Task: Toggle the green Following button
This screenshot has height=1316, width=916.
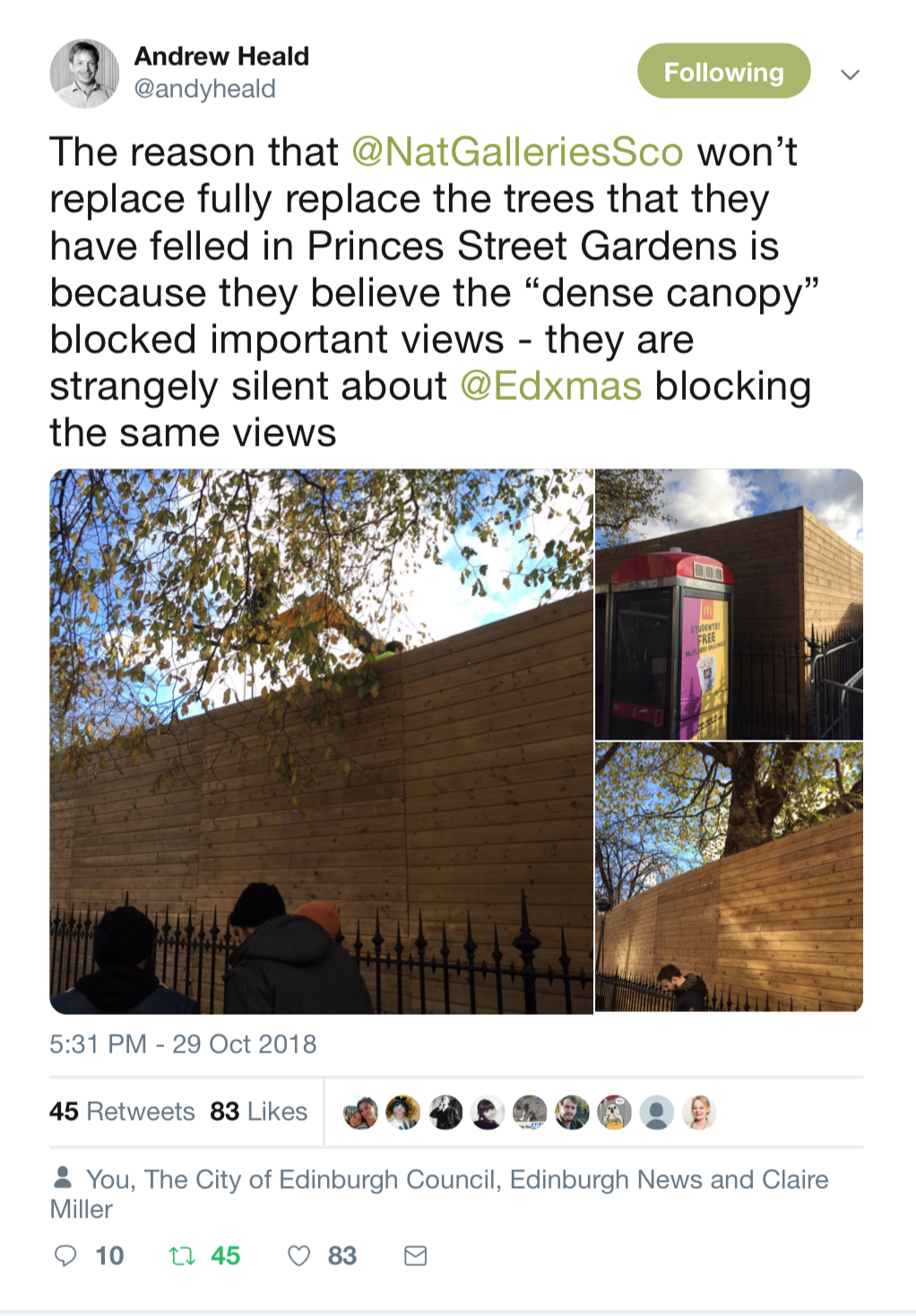Action: tap(723, 71)
